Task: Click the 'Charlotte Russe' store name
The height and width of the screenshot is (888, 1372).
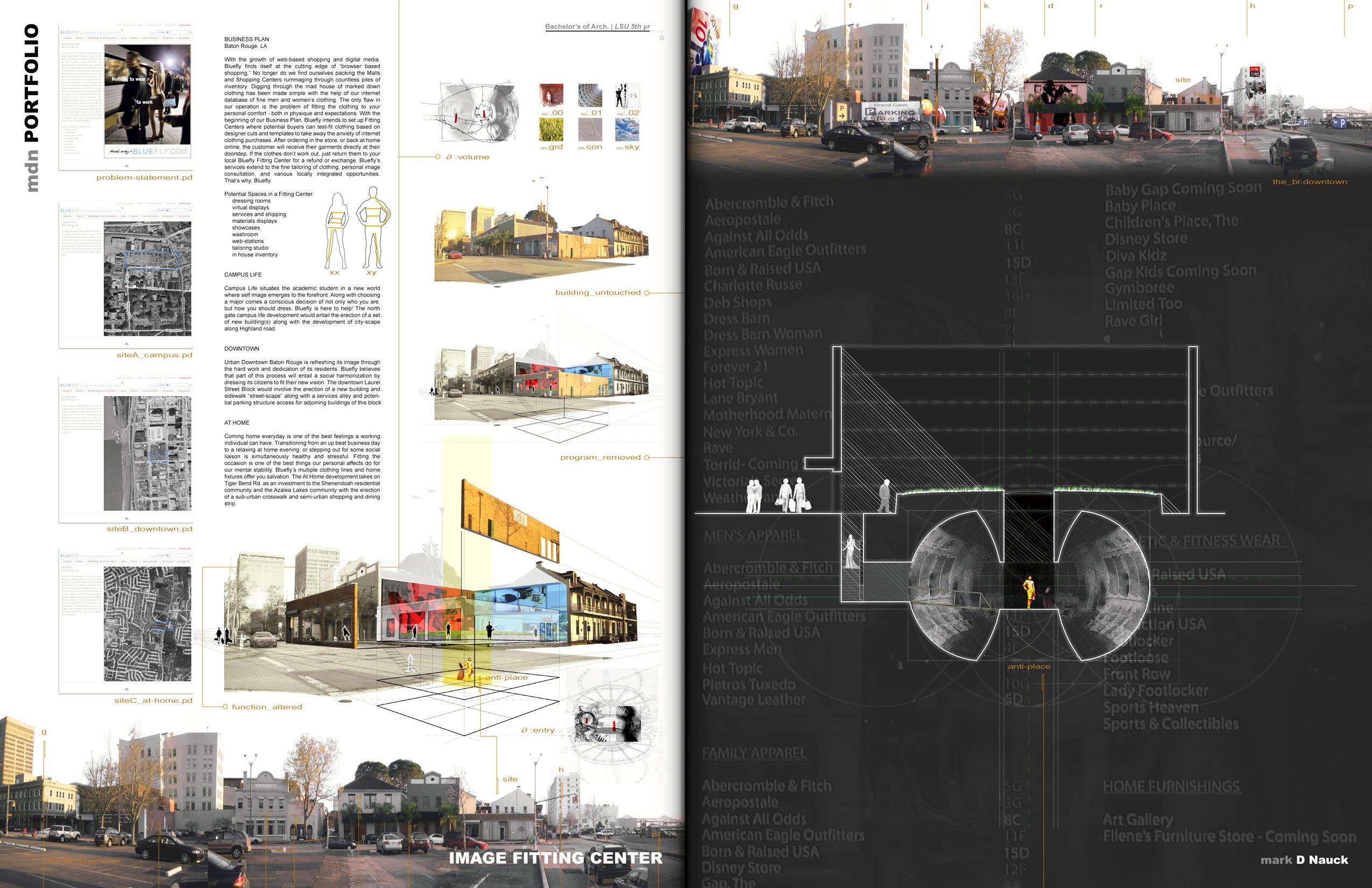Action: point(753,285)
